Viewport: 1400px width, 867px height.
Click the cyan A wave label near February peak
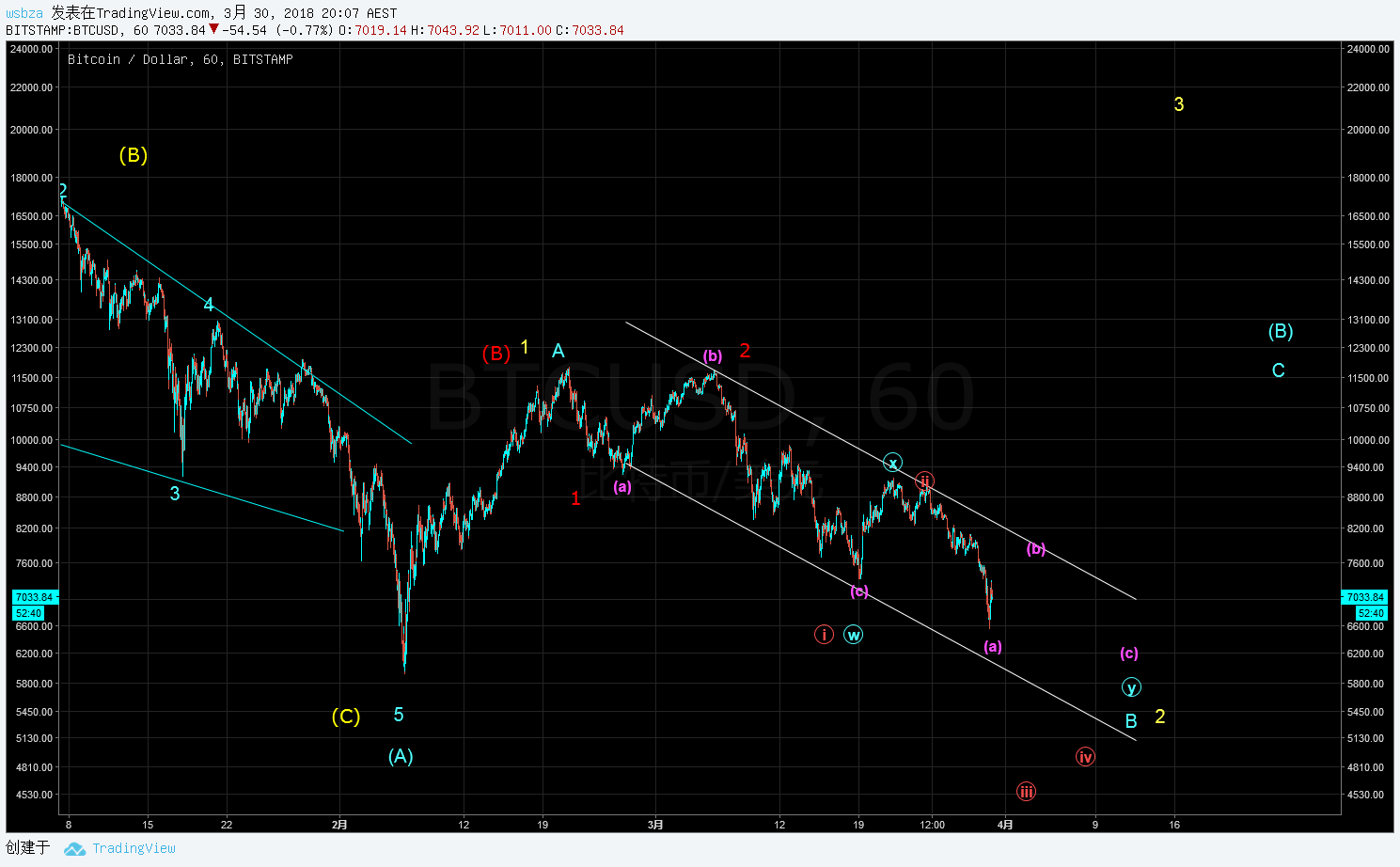pyautogui.click(x=558, y=351)
